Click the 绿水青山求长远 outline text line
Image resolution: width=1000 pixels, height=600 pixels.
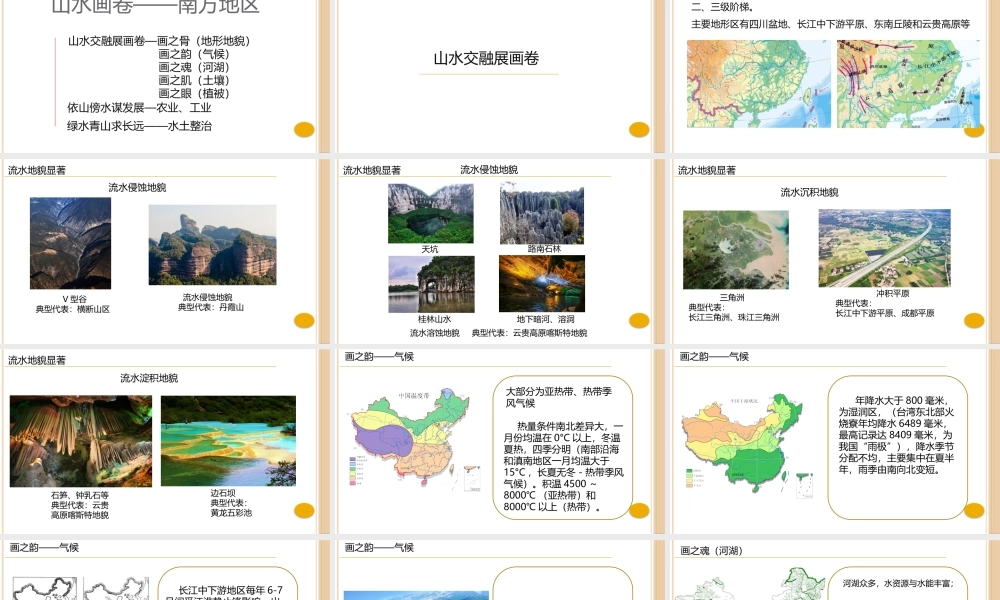[x=139, y=126]
